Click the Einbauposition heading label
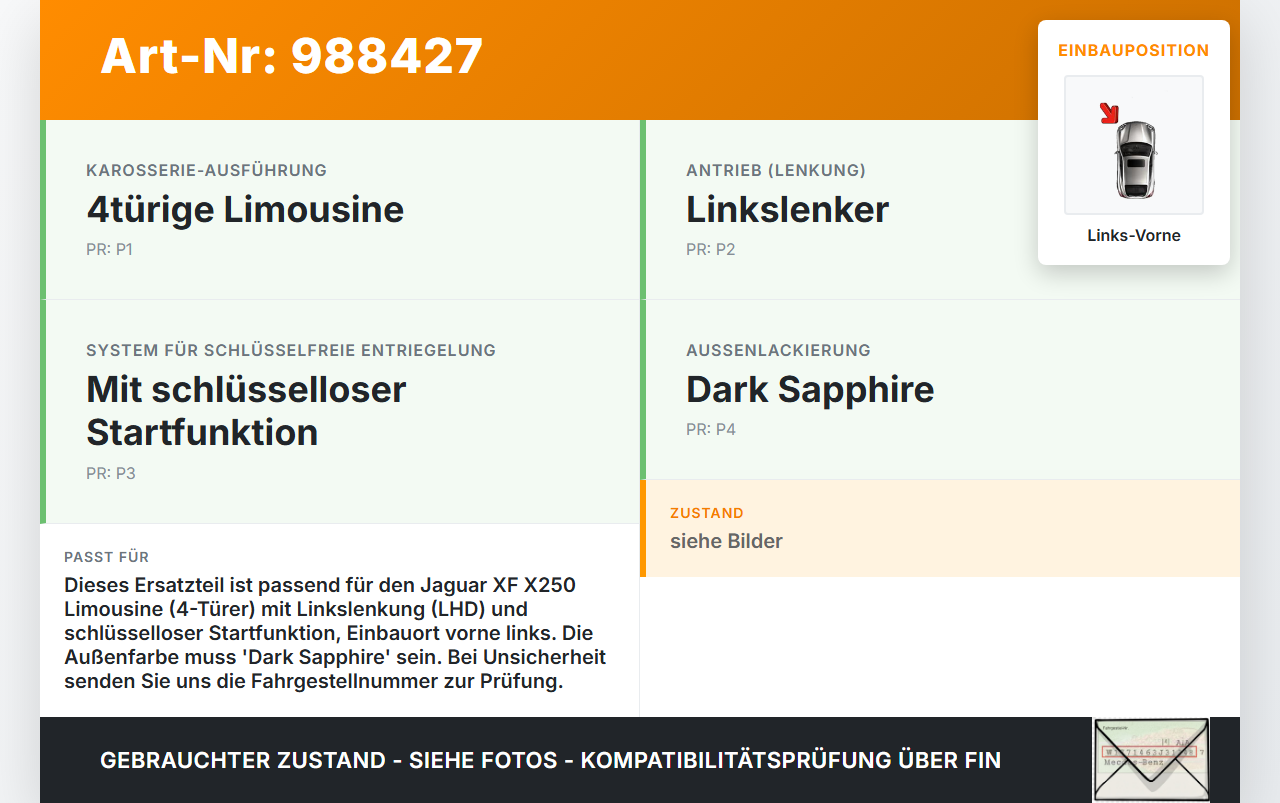The width and height of the screenshot is (1280, 803). pos(1133,50)
